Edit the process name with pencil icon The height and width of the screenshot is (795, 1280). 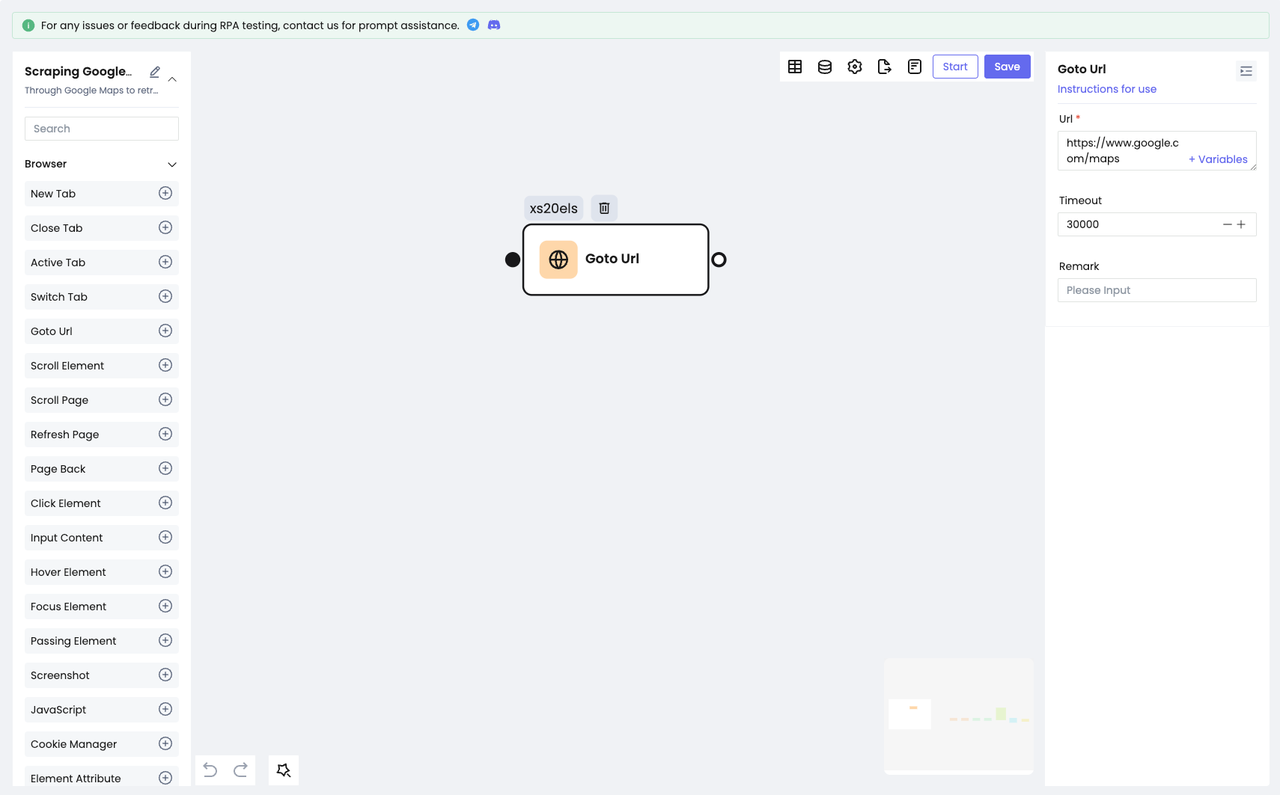click(155, 72)
